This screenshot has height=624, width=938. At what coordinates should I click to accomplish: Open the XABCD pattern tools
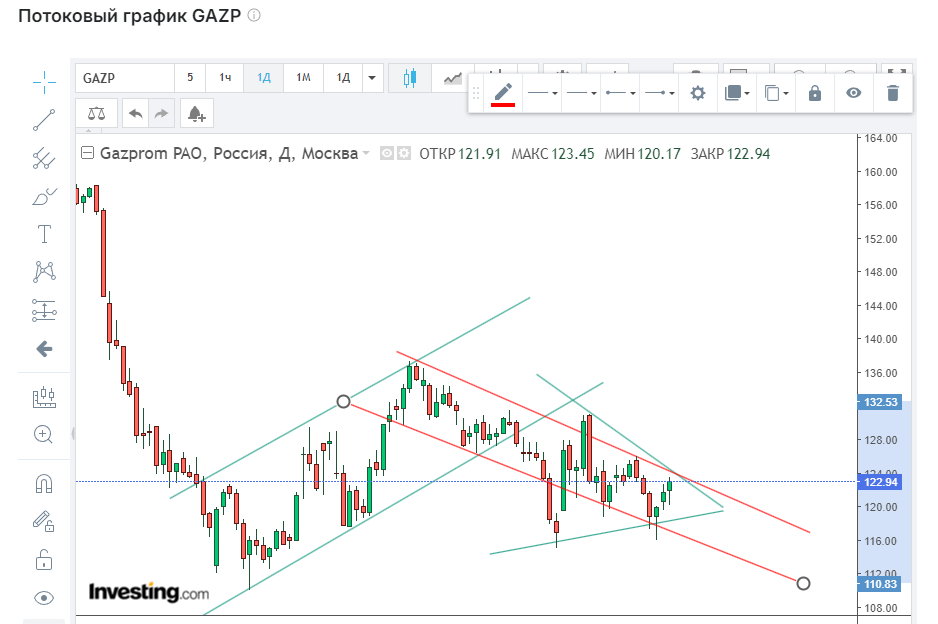(44, 272)
